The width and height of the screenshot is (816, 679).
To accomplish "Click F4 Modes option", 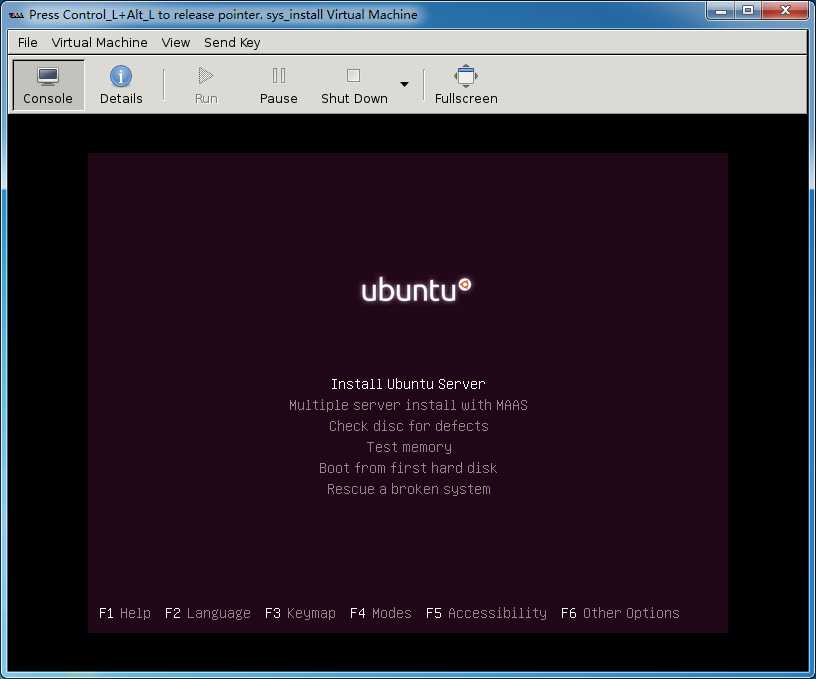I will point(381,613).
